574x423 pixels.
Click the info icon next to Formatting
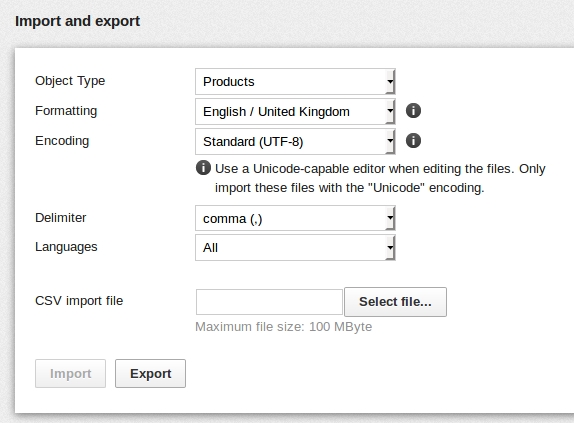413,111
